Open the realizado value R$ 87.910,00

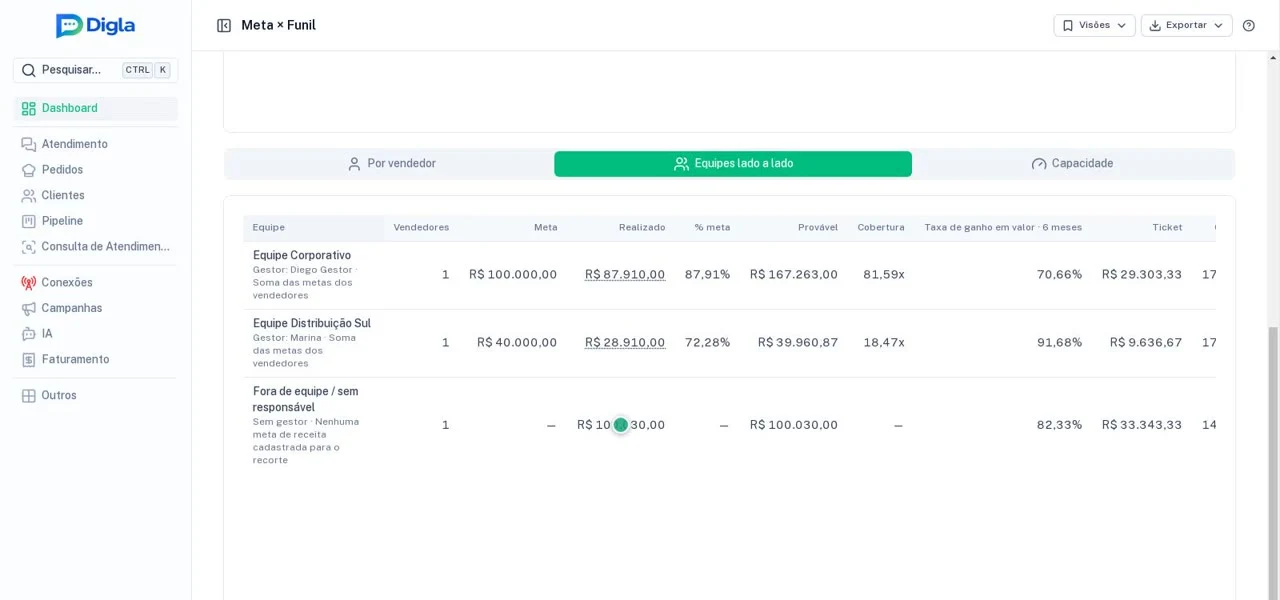[x=625, y=275]
